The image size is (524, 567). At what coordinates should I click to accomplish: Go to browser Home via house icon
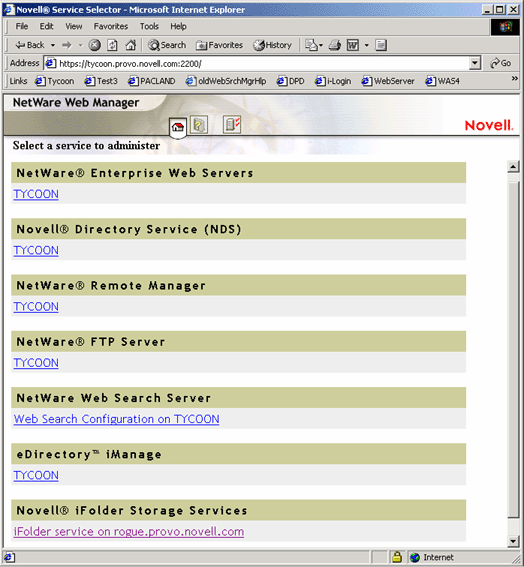[131, 45]
